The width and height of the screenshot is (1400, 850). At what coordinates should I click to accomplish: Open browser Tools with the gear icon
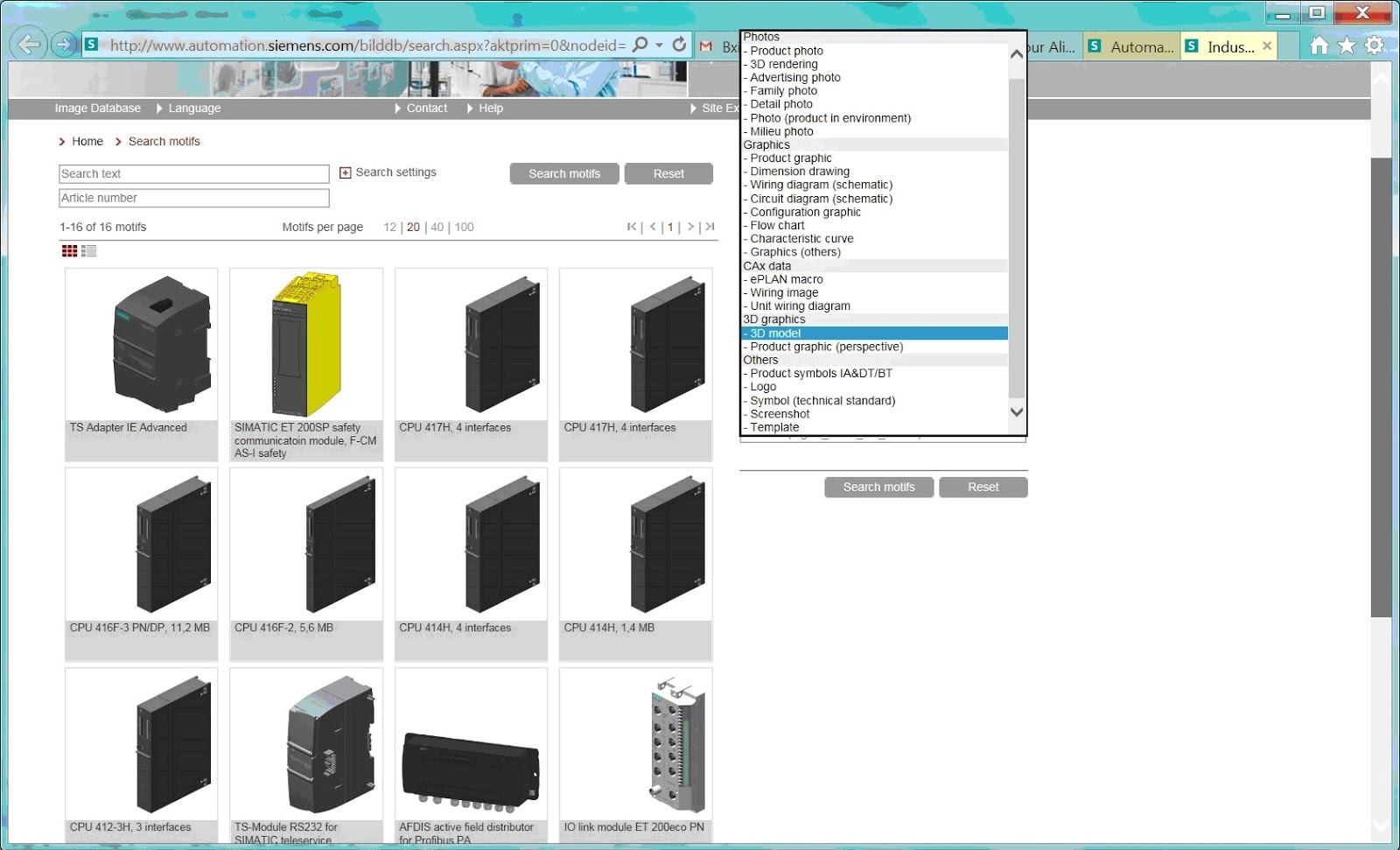pyautogui.click(x=1375, y=46)
